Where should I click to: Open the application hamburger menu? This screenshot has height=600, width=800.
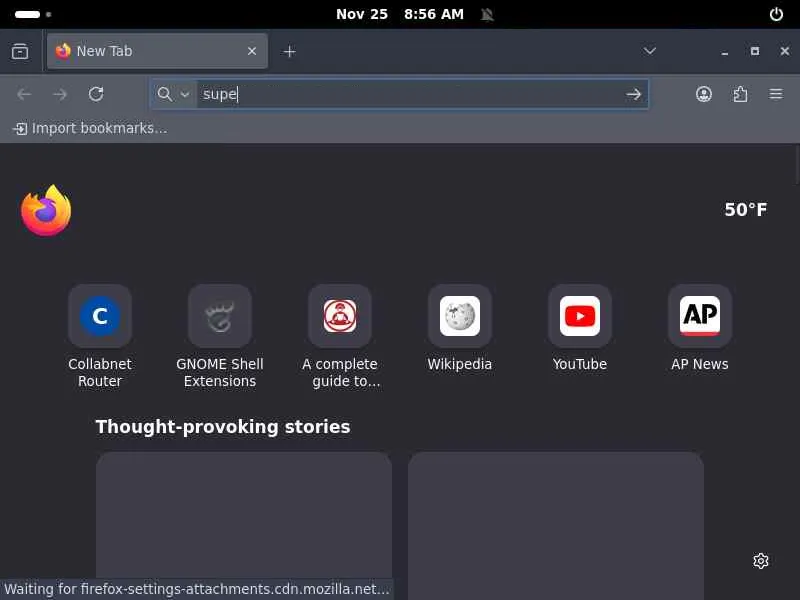coord(776,94)
